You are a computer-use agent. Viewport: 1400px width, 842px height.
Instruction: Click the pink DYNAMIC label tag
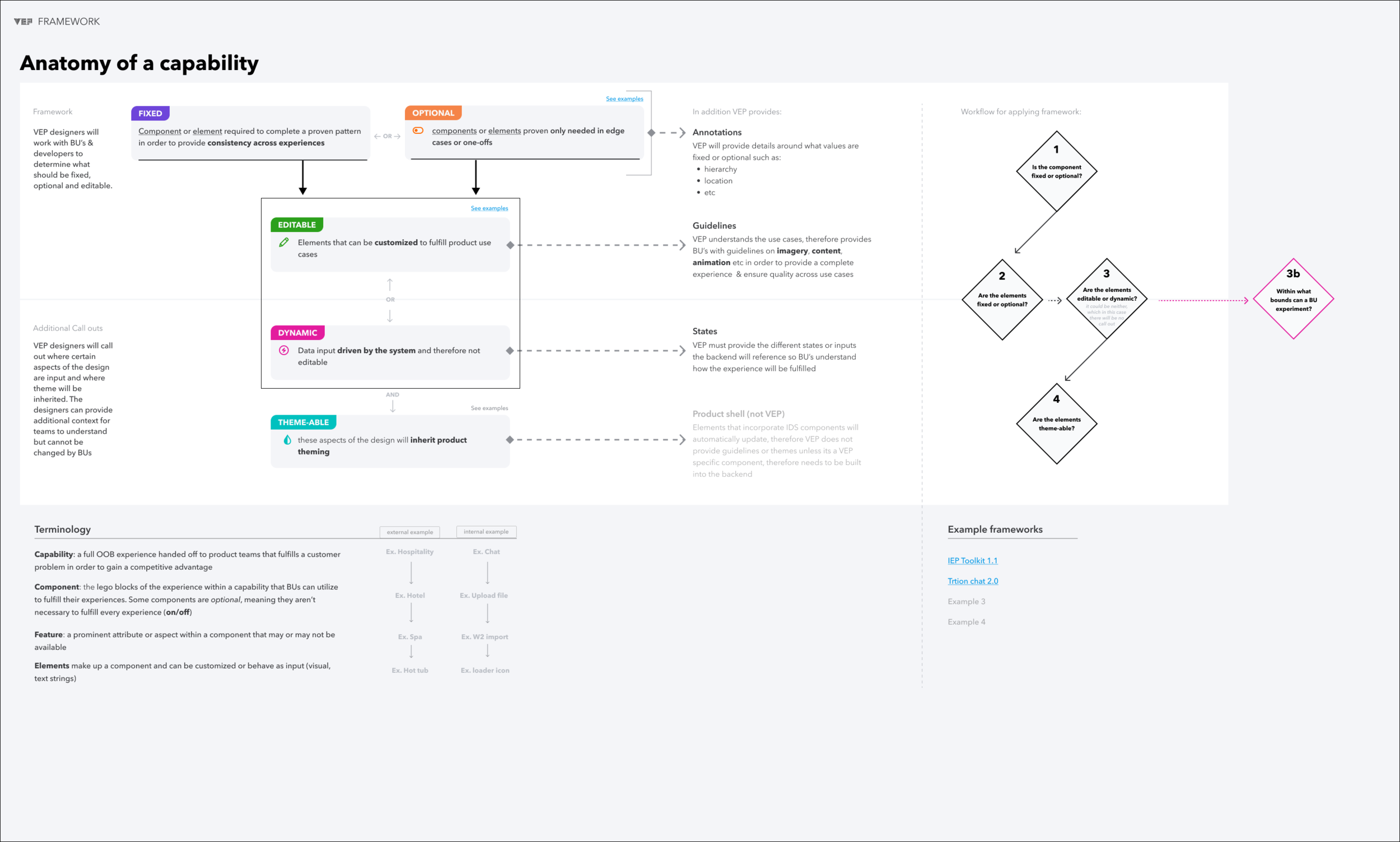297,333
